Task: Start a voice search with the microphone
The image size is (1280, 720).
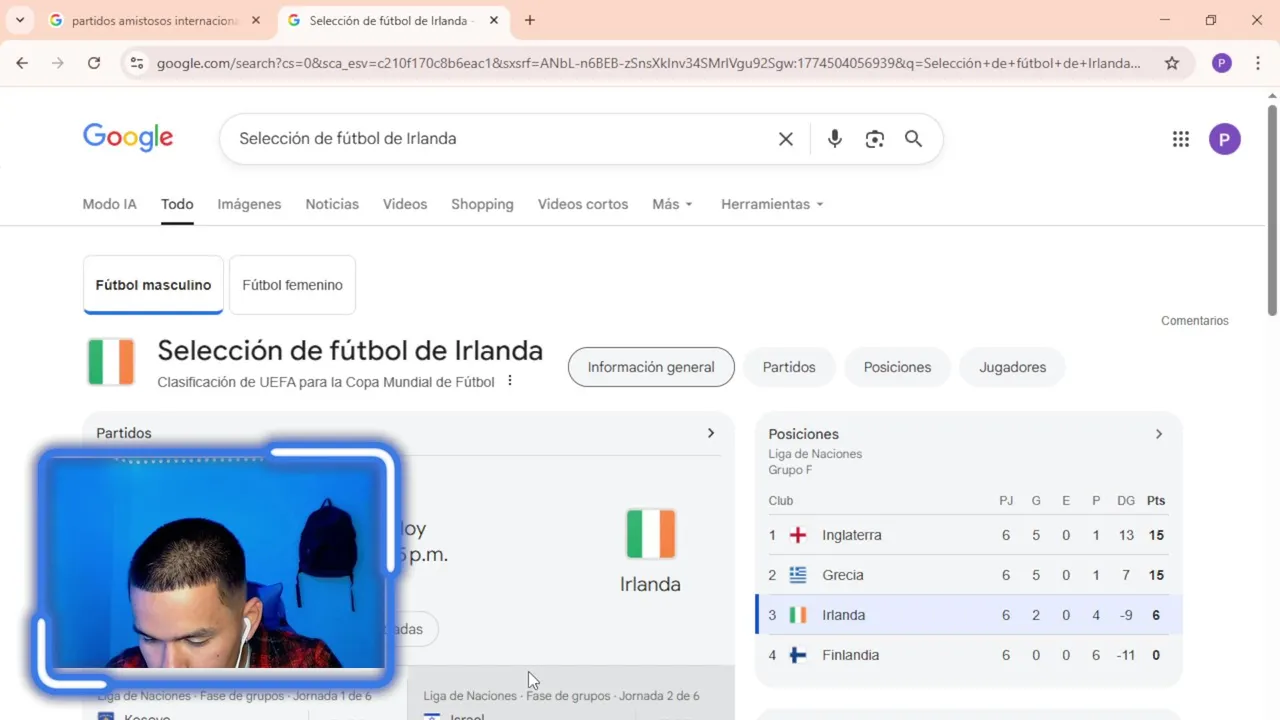Action: (835, 139)
